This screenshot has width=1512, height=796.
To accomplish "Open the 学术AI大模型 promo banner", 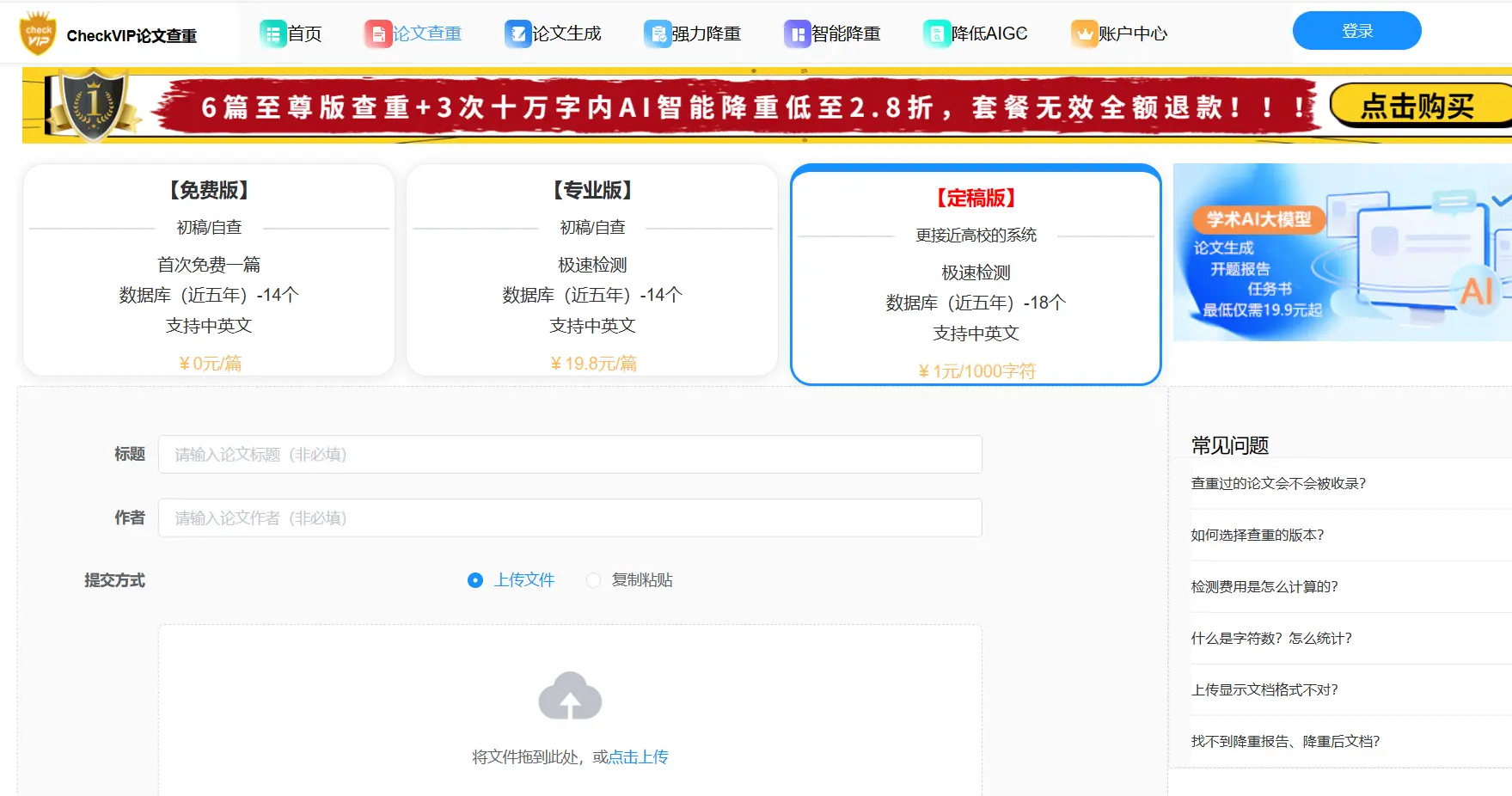I will click(1341, 253).
